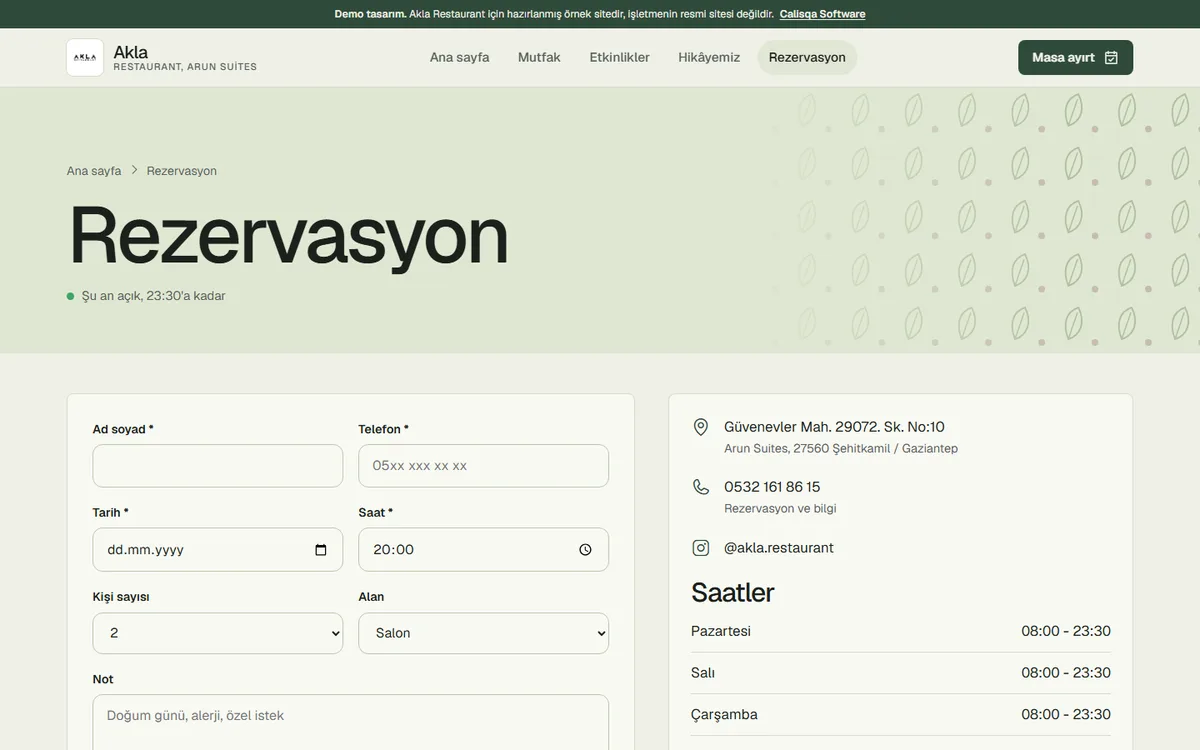Click the Tarih date field
This screenshot has width=1200, height=750.
point(218,550)
